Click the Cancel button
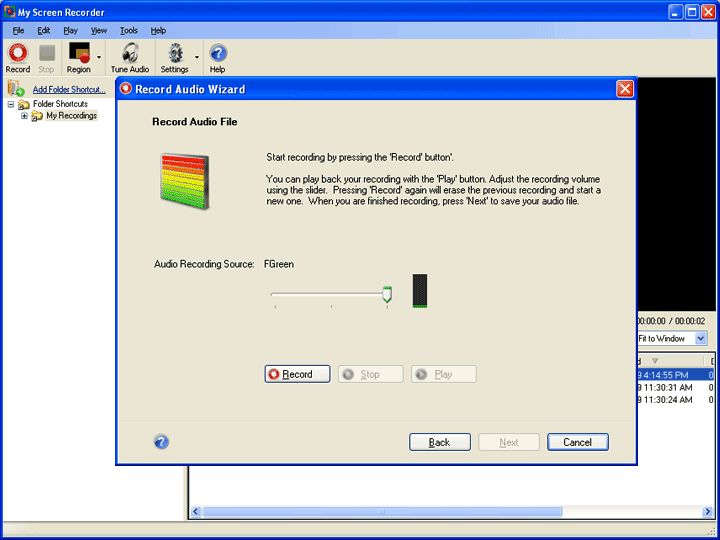720x540 pixels. (577, 442)
